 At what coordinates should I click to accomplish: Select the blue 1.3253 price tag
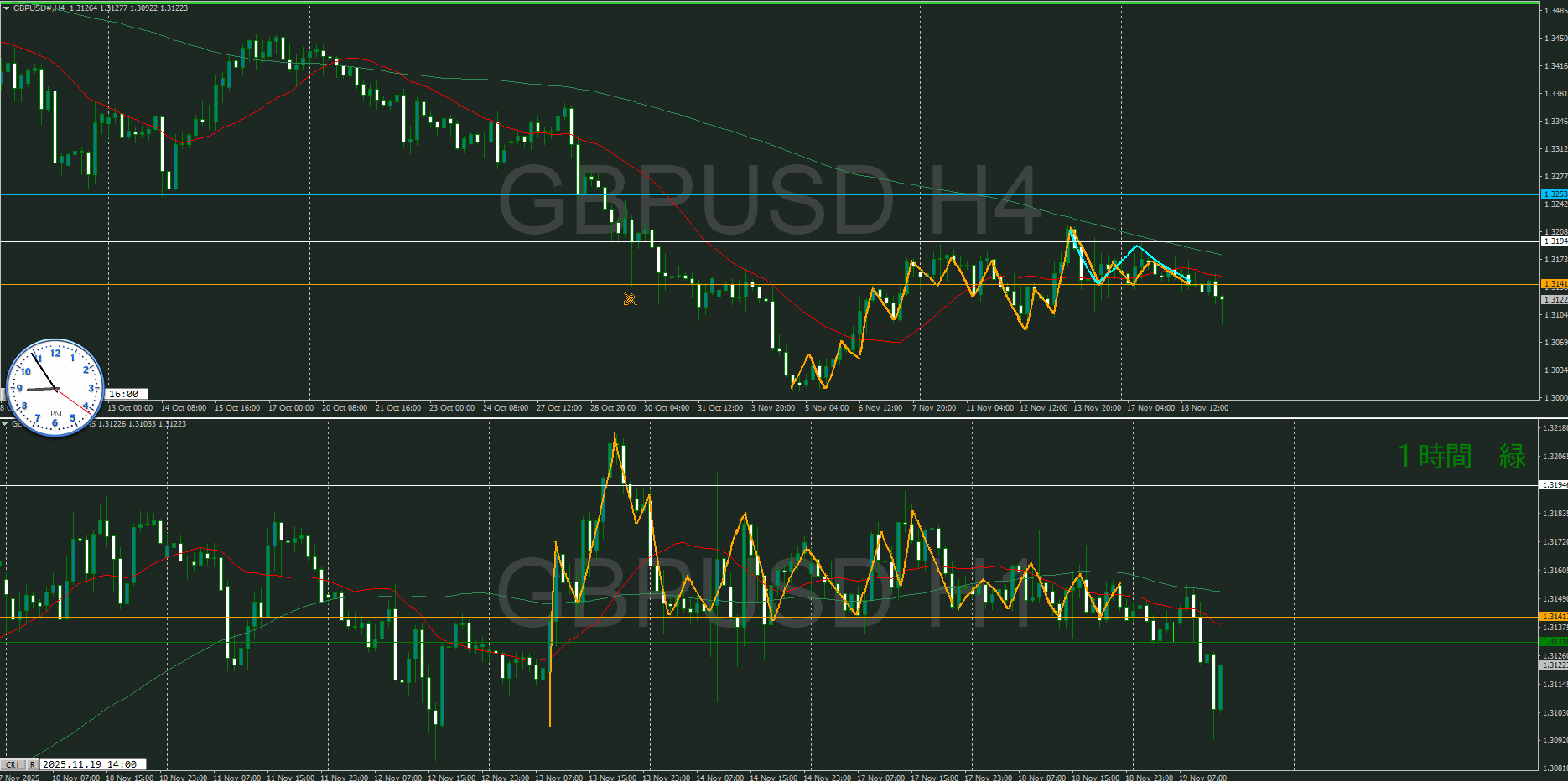[1555, 194]
